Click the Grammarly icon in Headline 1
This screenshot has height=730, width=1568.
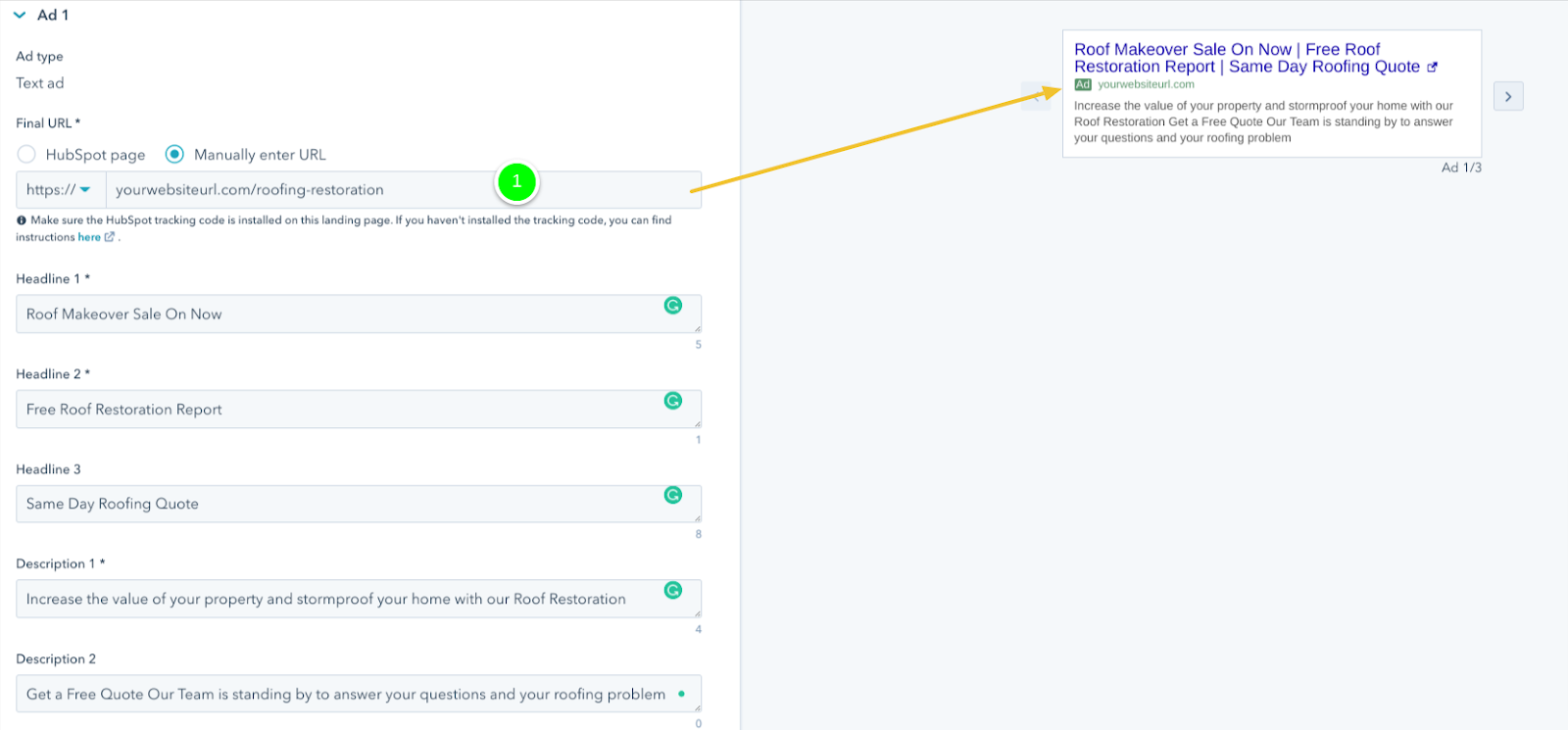click(673, 306)
